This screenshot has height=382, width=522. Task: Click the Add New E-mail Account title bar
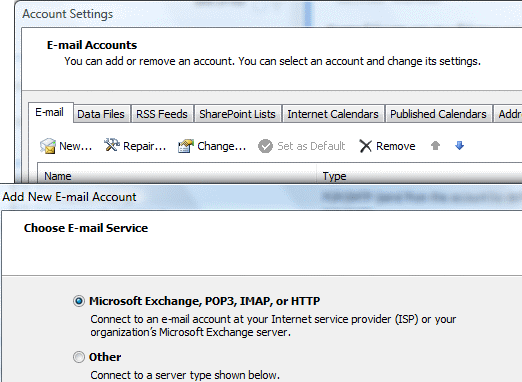[x=261, y=197]
